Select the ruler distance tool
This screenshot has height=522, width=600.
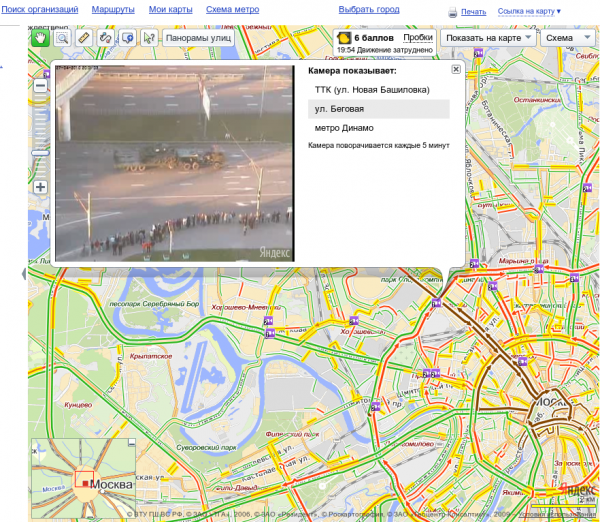(x=84, y=38)
